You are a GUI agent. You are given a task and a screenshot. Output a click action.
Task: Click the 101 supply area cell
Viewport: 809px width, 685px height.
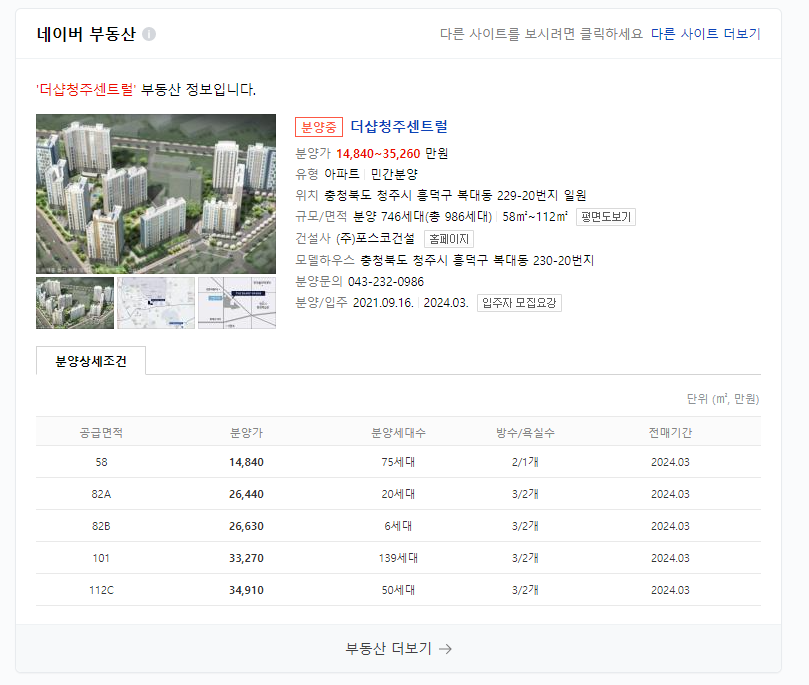pyautogui.click(x=101, y=558)
